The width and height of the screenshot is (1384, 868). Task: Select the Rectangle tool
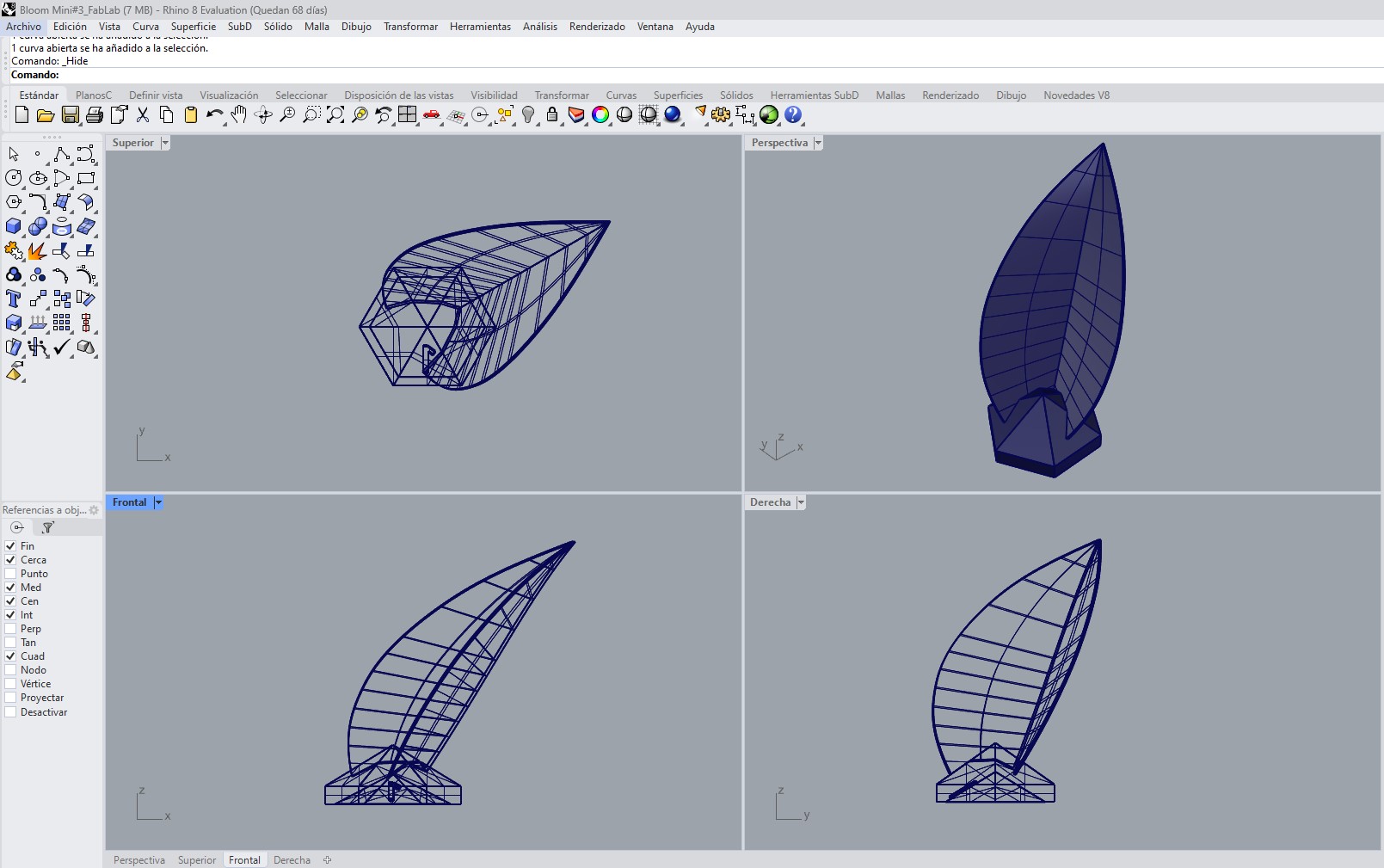[86, 178]
